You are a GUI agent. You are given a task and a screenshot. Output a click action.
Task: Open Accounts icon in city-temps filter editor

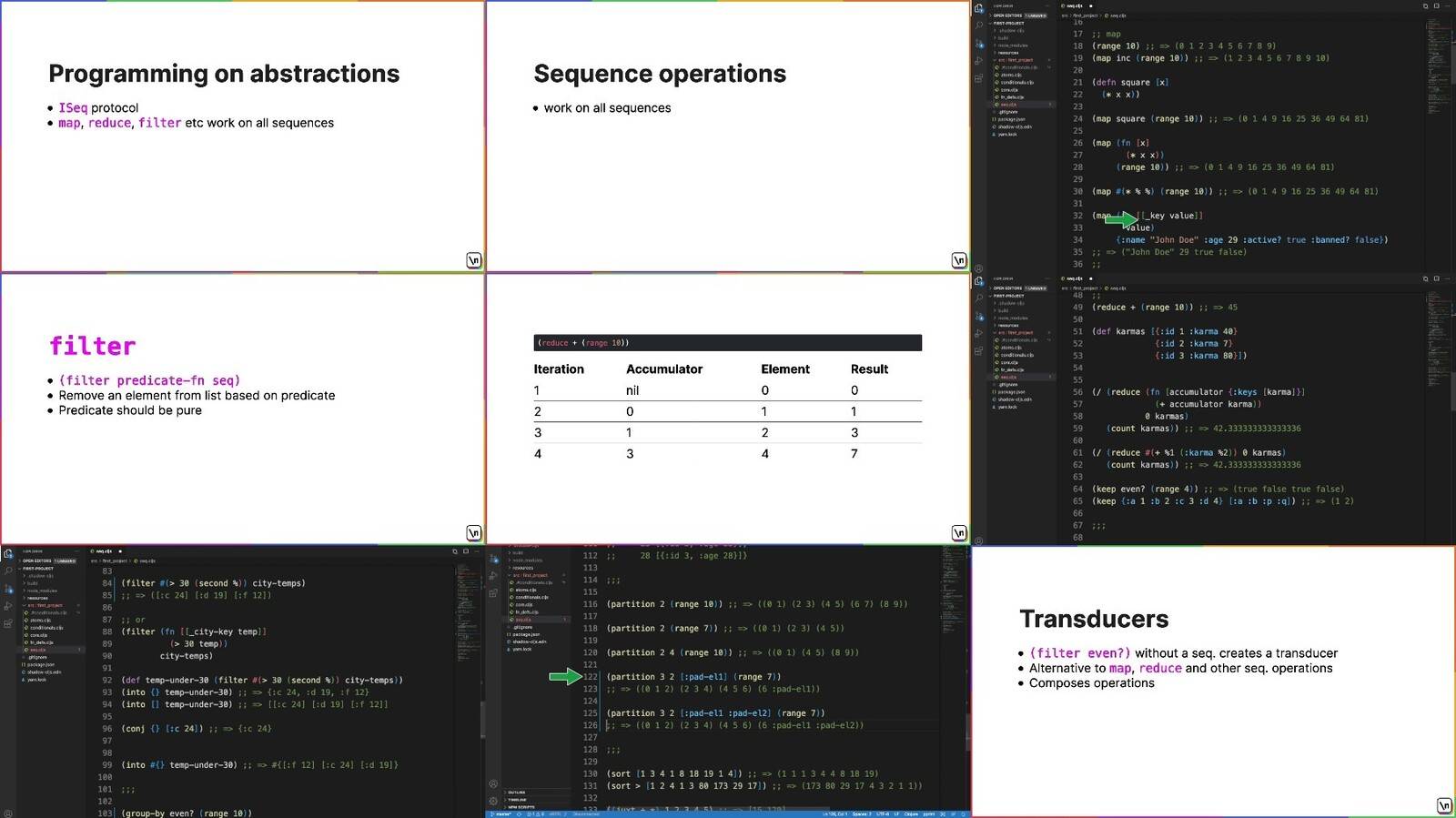(x=8, y=813)
